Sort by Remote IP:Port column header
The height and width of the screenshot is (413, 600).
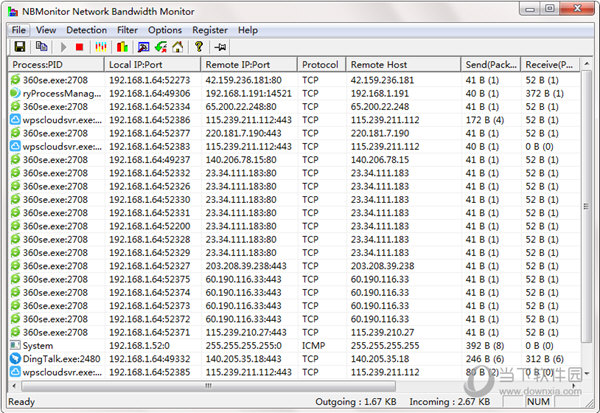tap(249, 64)
